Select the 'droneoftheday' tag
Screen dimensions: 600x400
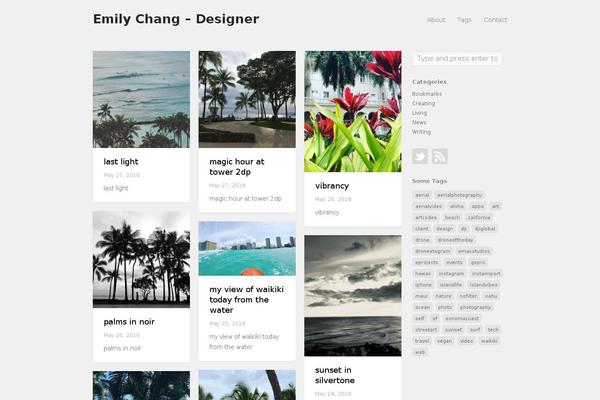(456, 240)
